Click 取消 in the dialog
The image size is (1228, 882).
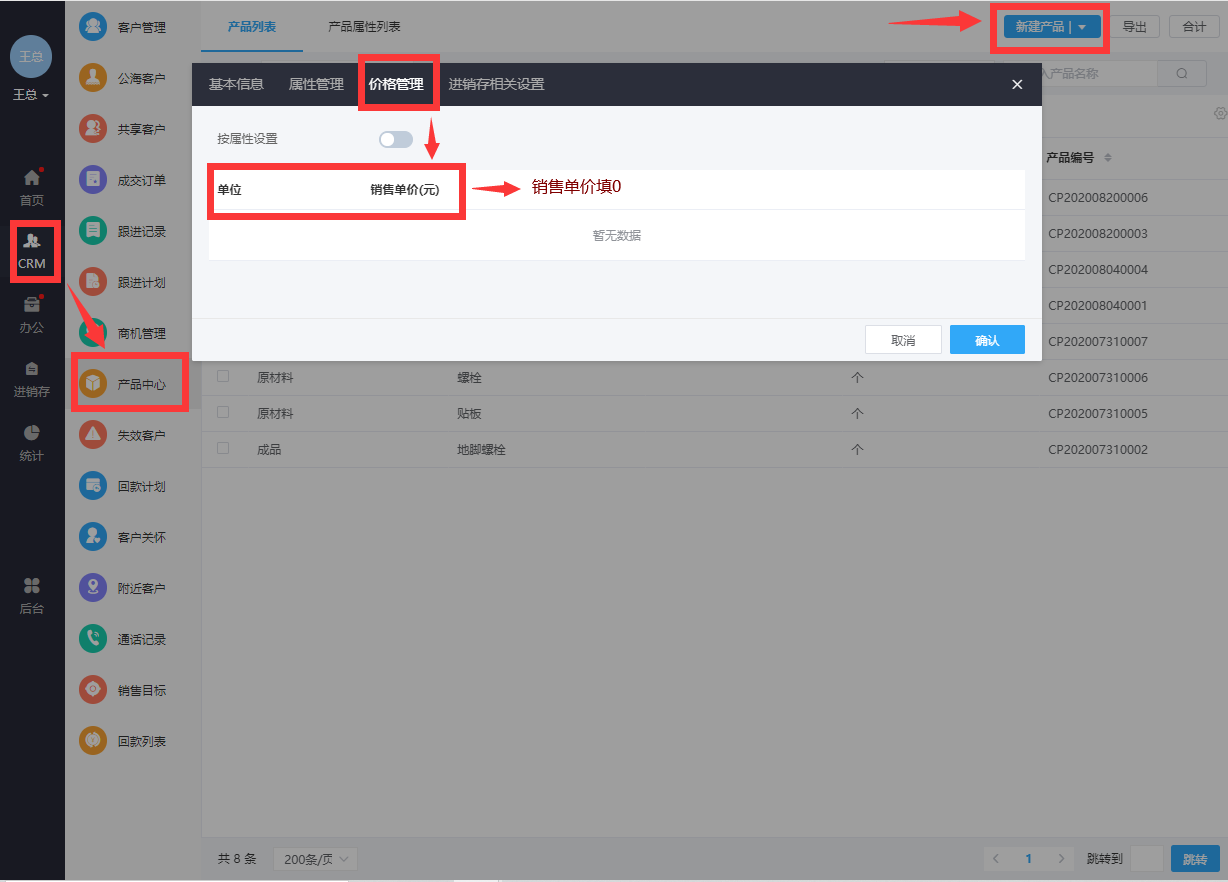(903, 340)
